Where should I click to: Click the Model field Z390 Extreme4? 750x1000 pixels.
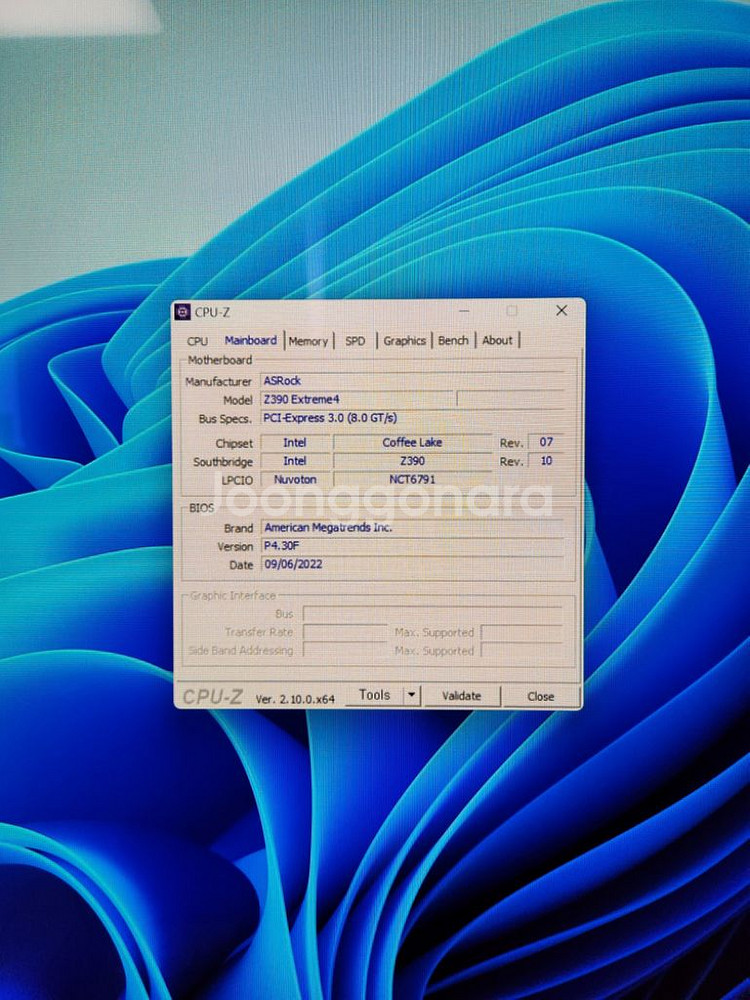(357, 399)
